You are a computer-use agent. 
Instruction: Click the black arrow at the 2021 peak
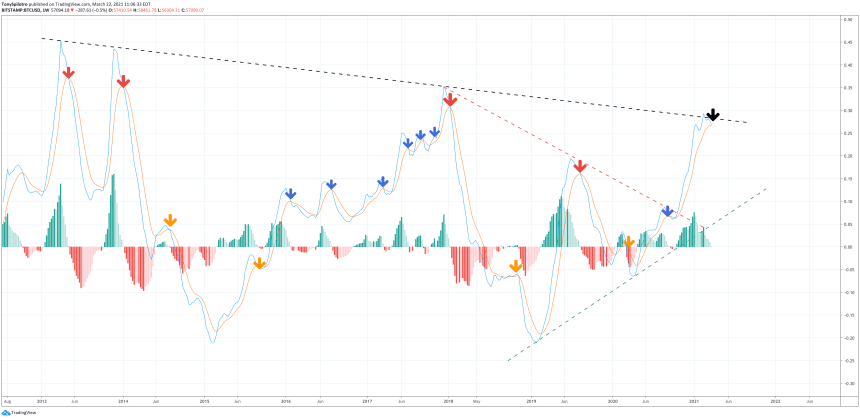[x=712, y=116]
